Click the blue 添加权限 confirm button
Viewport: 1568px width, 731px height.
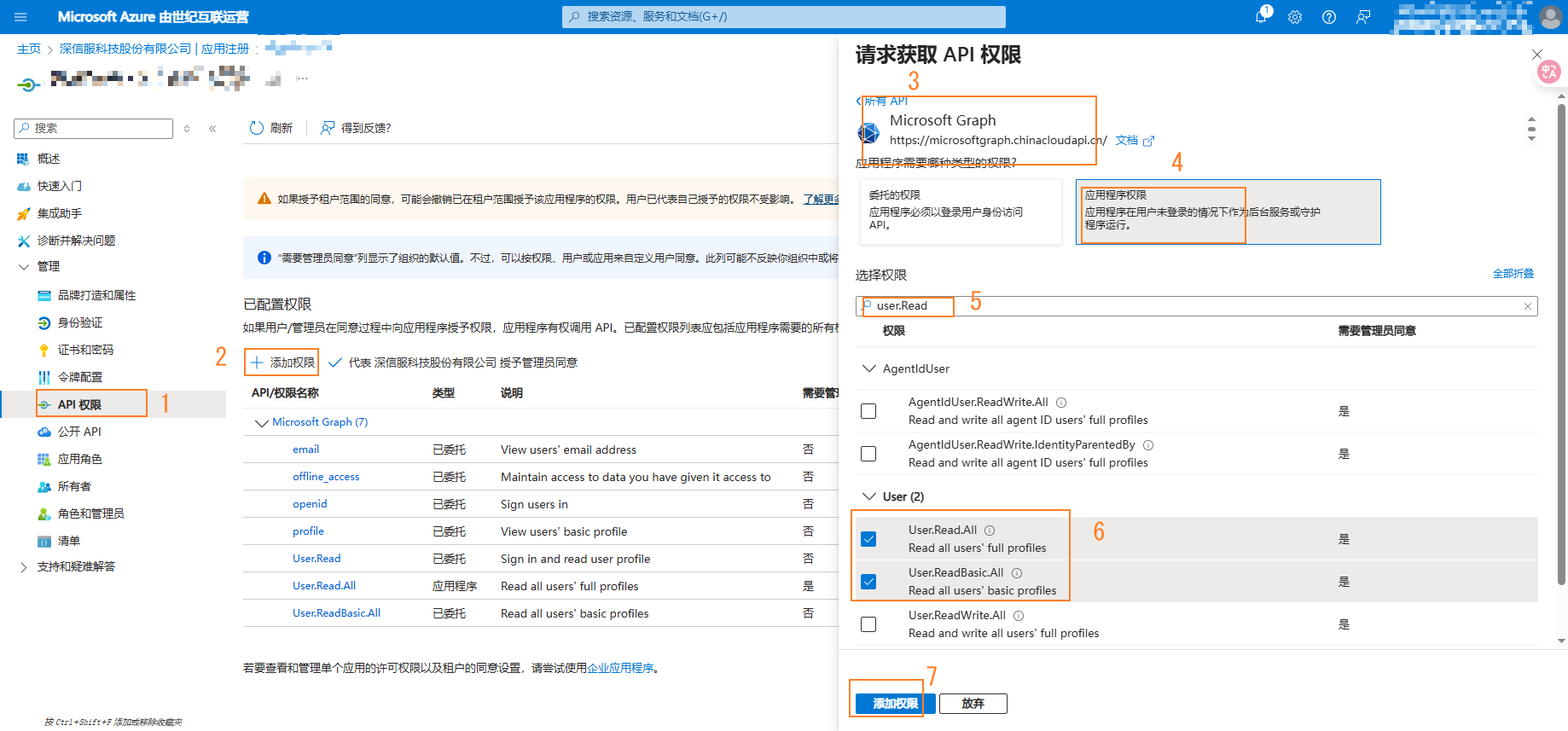895,704
